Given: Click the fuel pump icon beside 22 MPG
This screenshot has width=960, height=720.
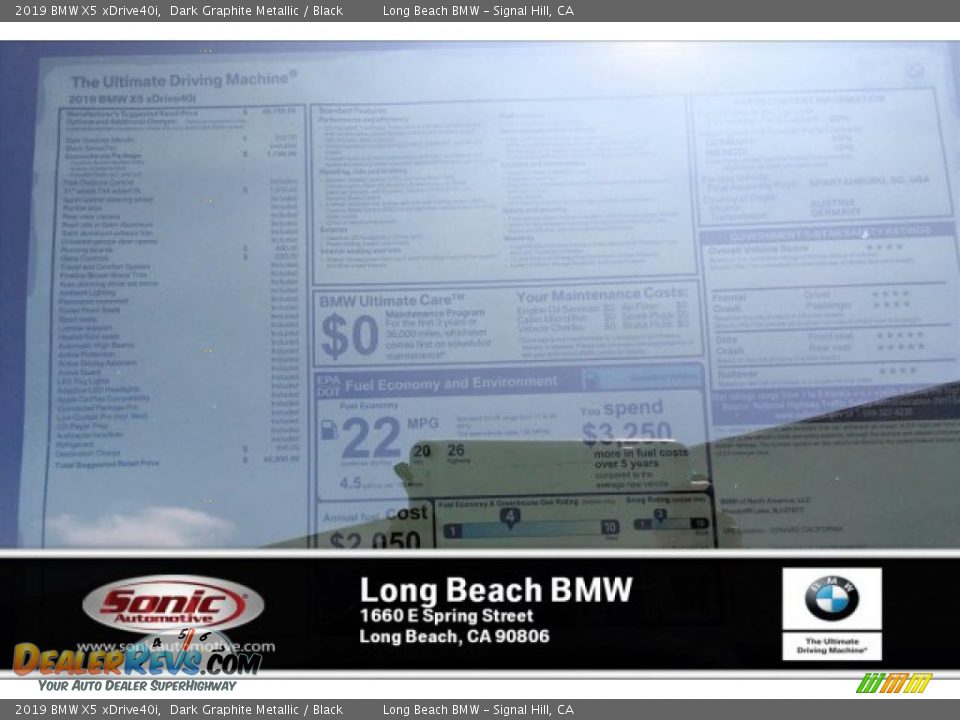Looking at the screenshot, I should (328, 431).
